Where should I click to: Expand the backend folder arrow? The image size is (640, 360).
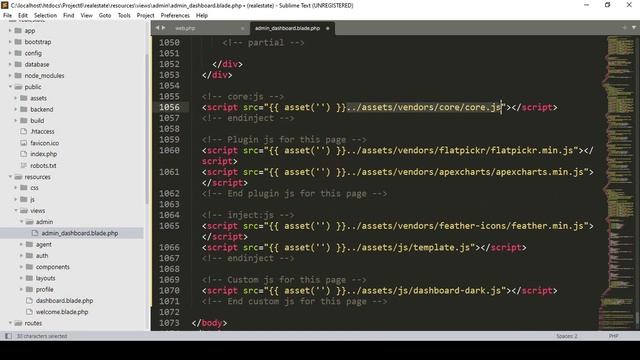pos(16,109)
